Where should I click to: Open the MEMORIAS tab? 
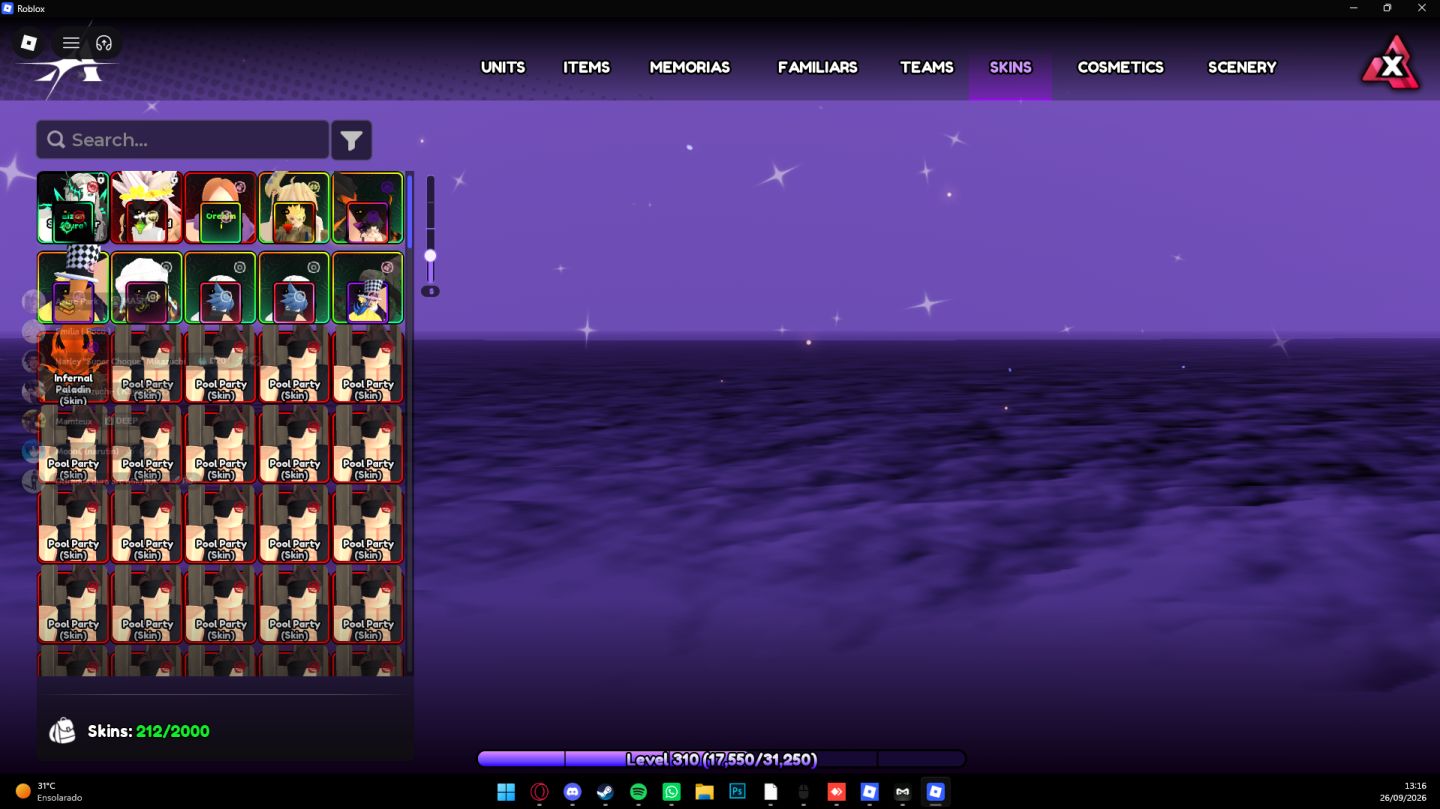point(690,67)
